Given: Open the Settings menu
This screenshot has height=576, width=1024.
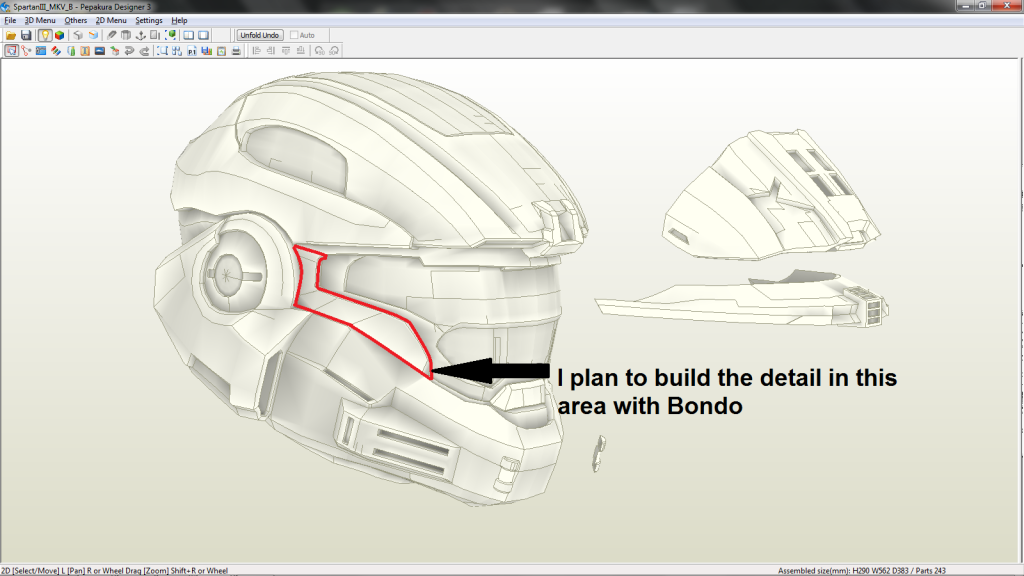Looking at the screenshot, I should (x=149, y=20).
